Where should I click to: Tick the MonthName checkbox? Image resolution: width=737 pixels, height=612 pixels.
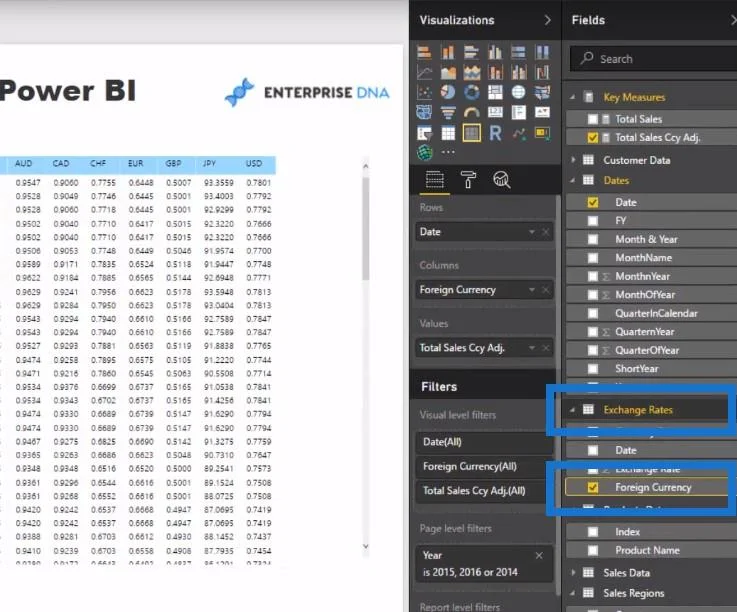[x=593, y=258]
